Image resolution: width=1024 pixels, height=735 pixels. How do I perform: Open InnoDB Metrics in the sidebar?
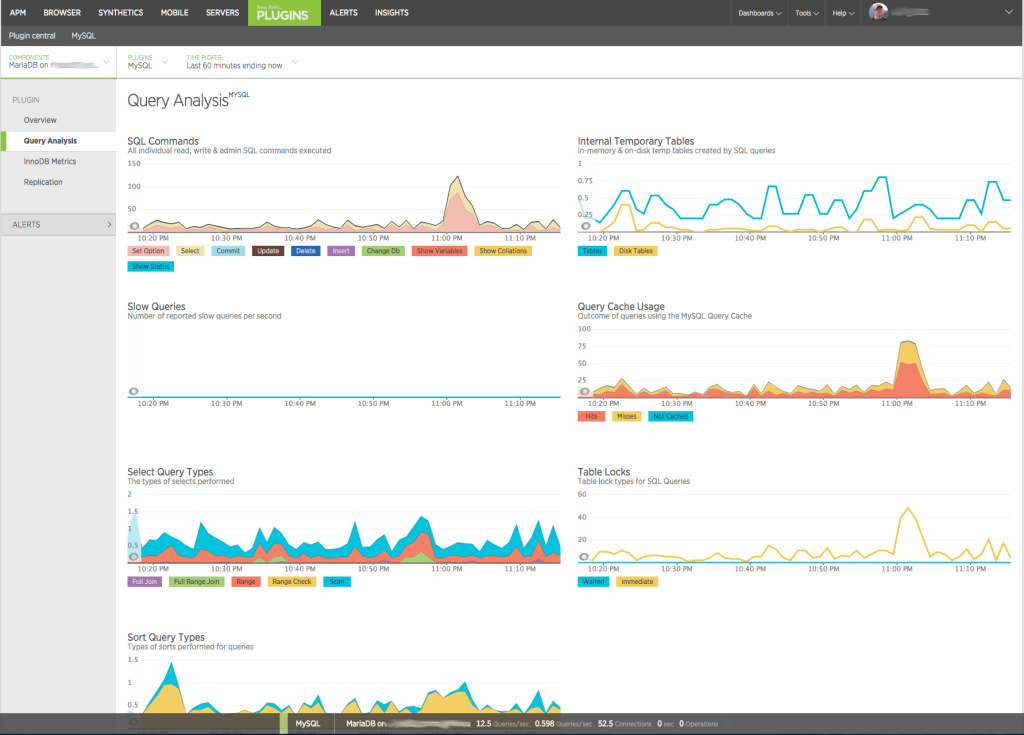click(50, 161)
